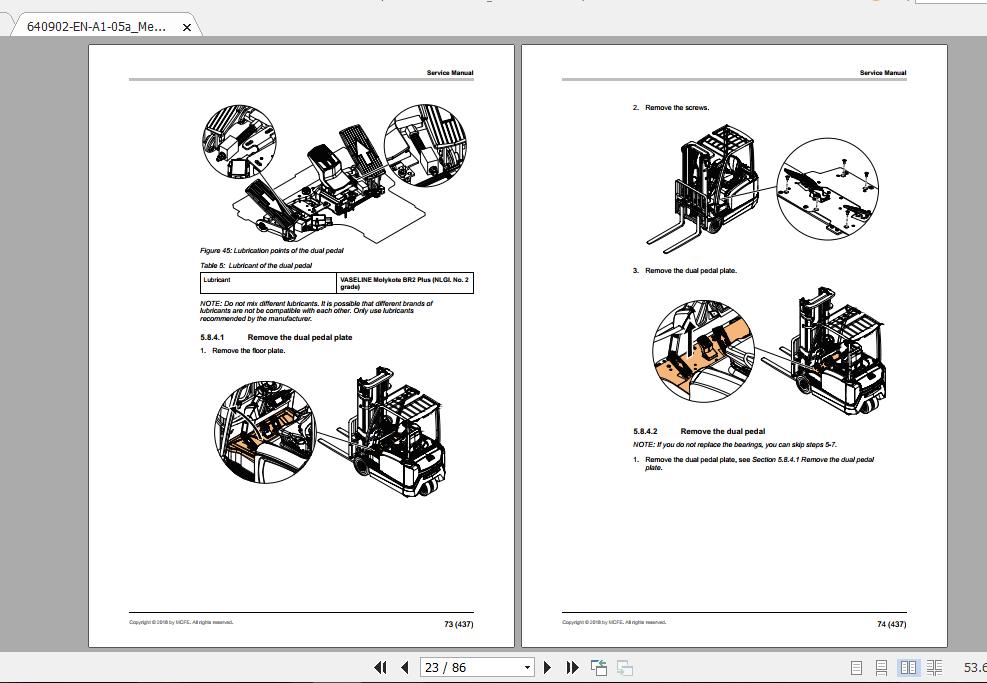
Task: Jump to the first page using the leftmost arrow
Action: coord(380,667)
